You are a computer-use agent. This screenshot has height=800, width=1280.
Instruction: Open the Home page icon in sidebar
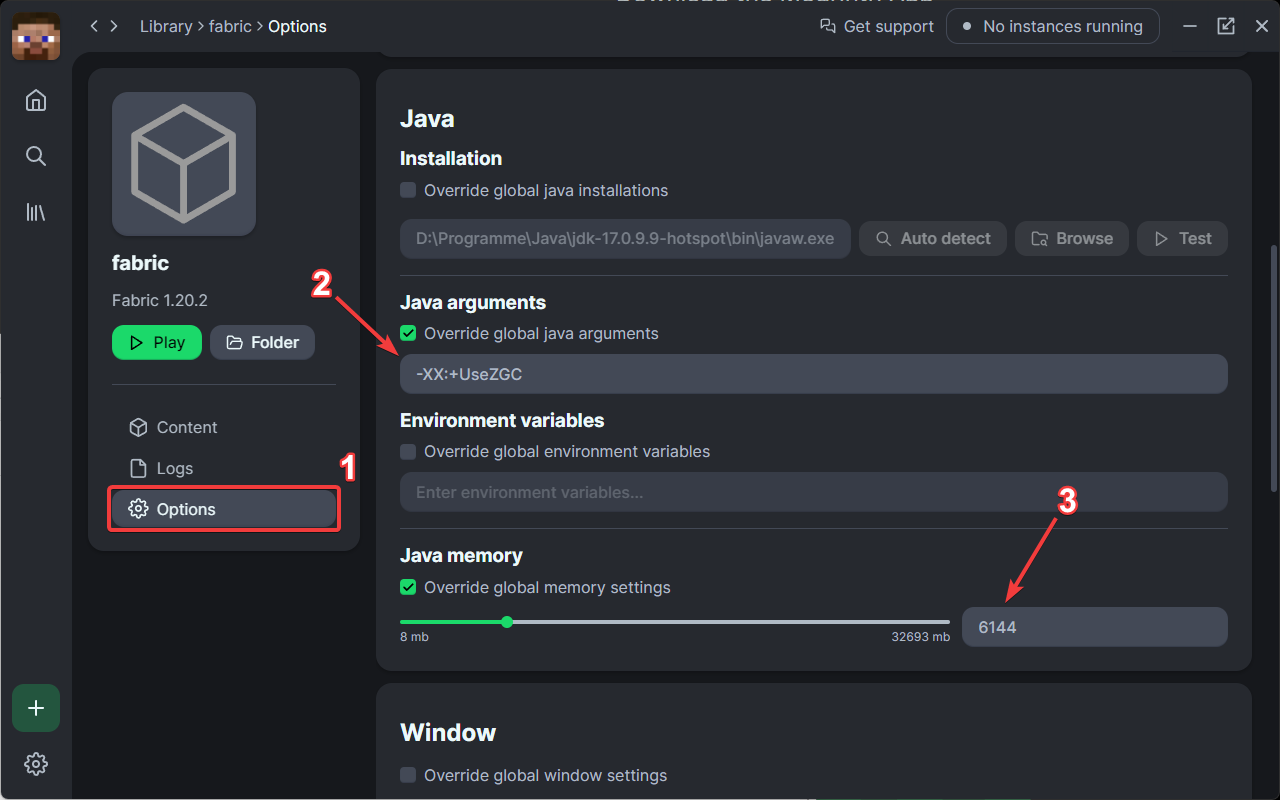coord(36,100)
